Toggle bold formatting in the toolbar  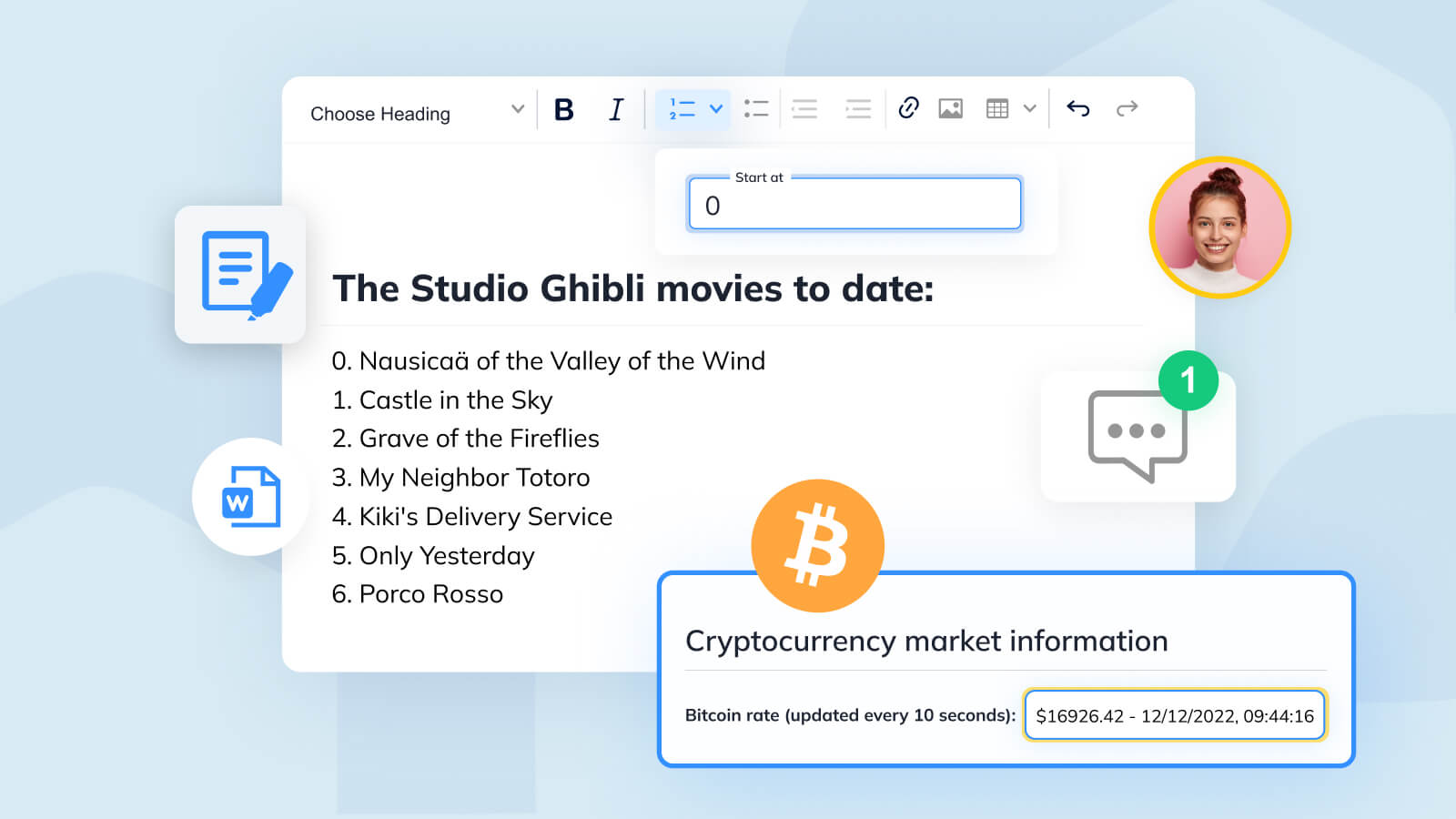pyautogui.click(x=564, y=110)
